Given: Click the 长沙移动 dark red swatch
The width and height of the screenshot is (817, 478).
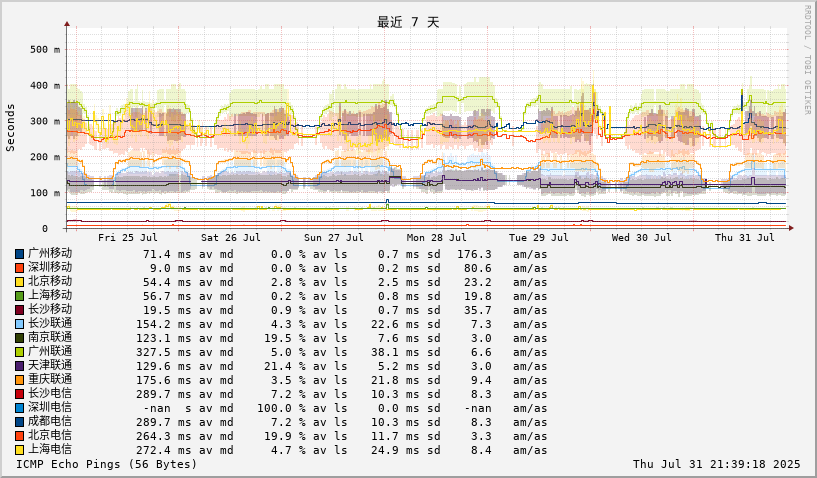Looking at the screenshot, I should click(x=19, y=311).
